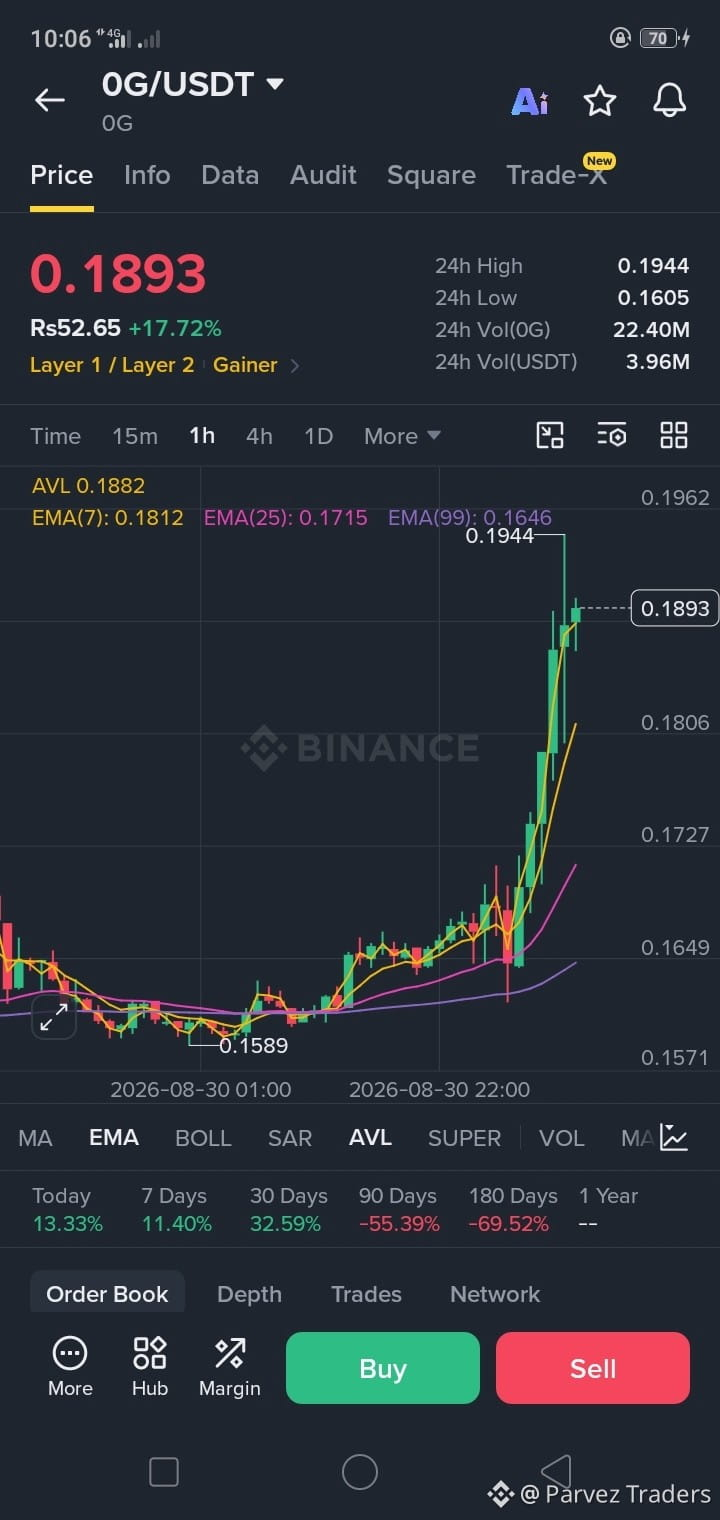Open the indicator chart settings icon
The width and height of the screenshot is (720, 1520).
[x=674, y=1137]
